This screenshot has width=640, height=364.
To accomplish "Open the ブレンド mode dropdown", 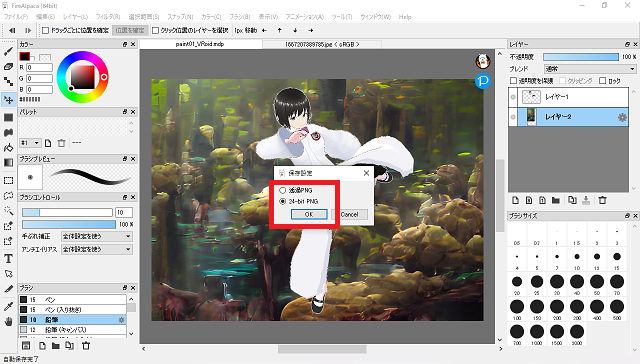I will (x=590, y=69).
